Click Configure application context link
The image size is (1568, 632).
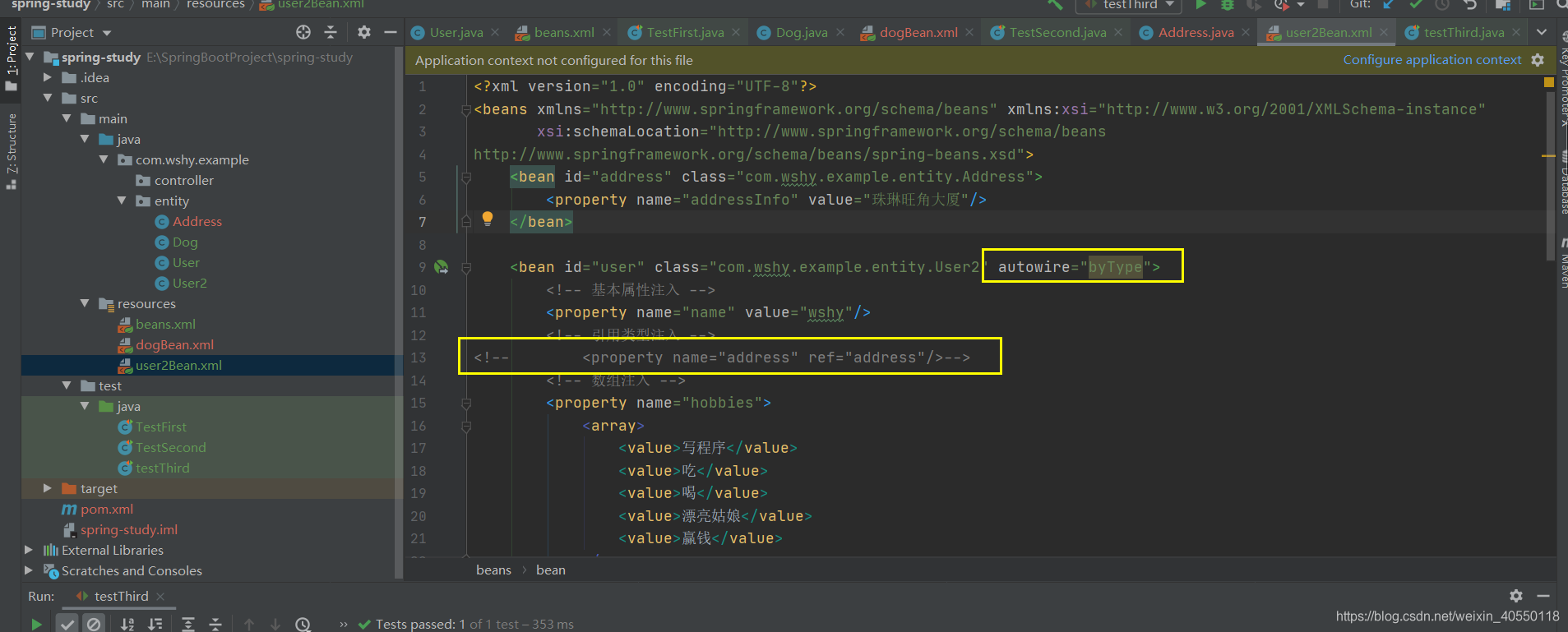pyautogui.click(x=1432, y=60)
